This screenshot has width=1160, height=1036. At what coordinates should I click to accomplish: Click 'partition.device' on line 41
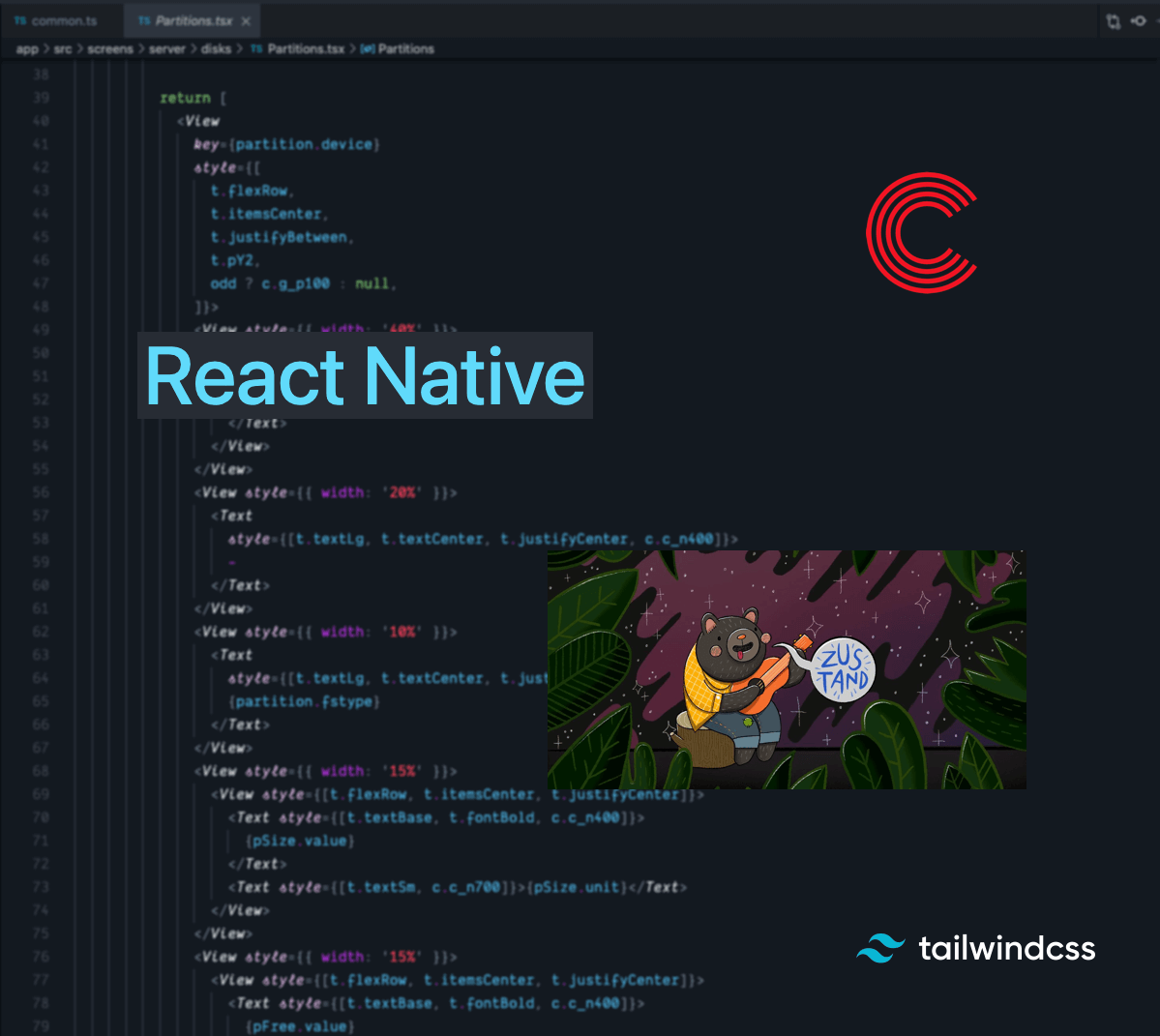click(304, 144)
